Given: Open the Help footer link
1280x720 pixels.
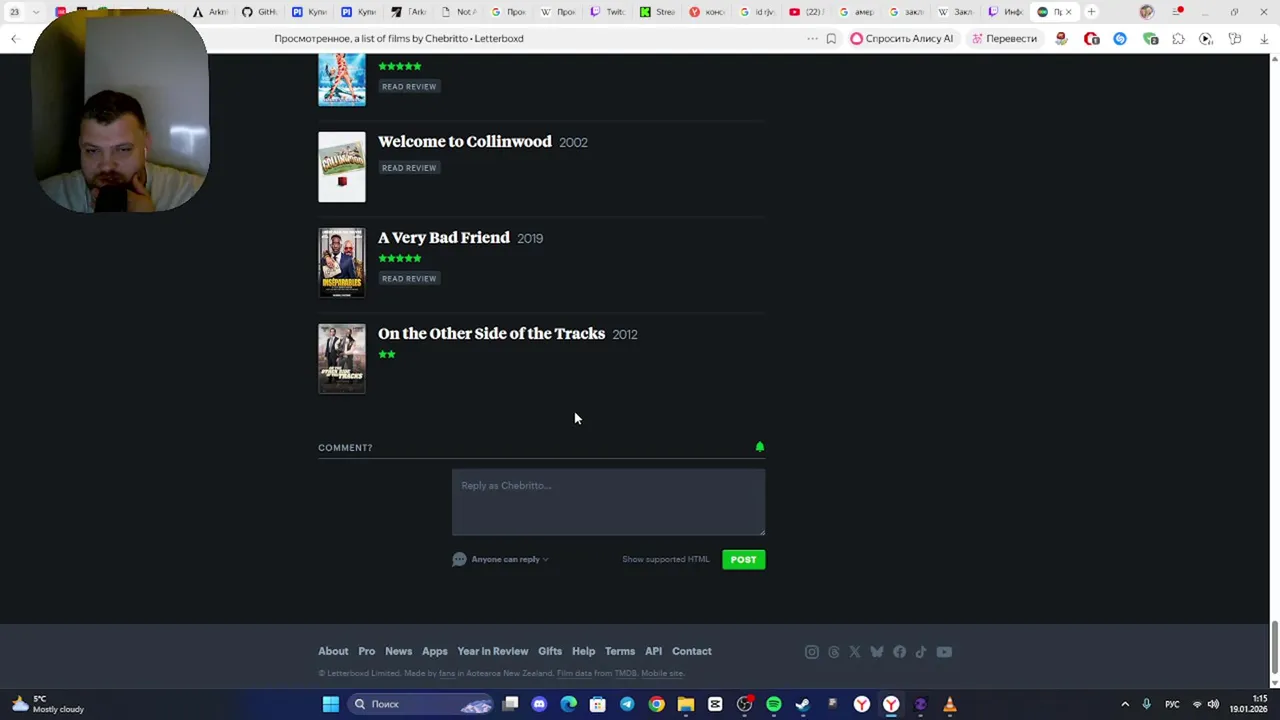Looking at the screenshot, I should [583, 651].
